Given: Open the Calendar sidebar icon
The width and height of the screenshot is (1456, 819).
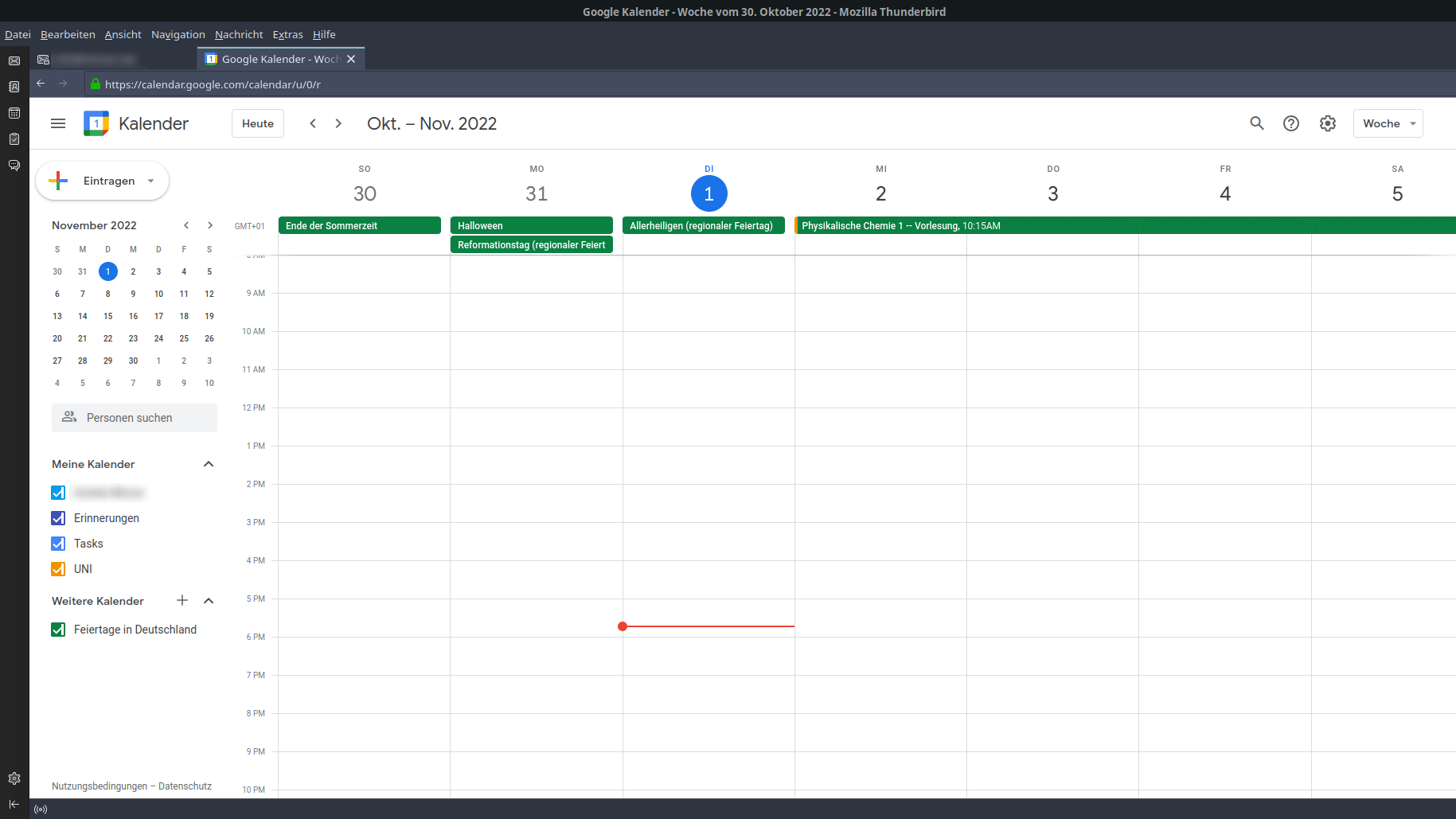Looking at the screenshot, I should pos(14,113).
